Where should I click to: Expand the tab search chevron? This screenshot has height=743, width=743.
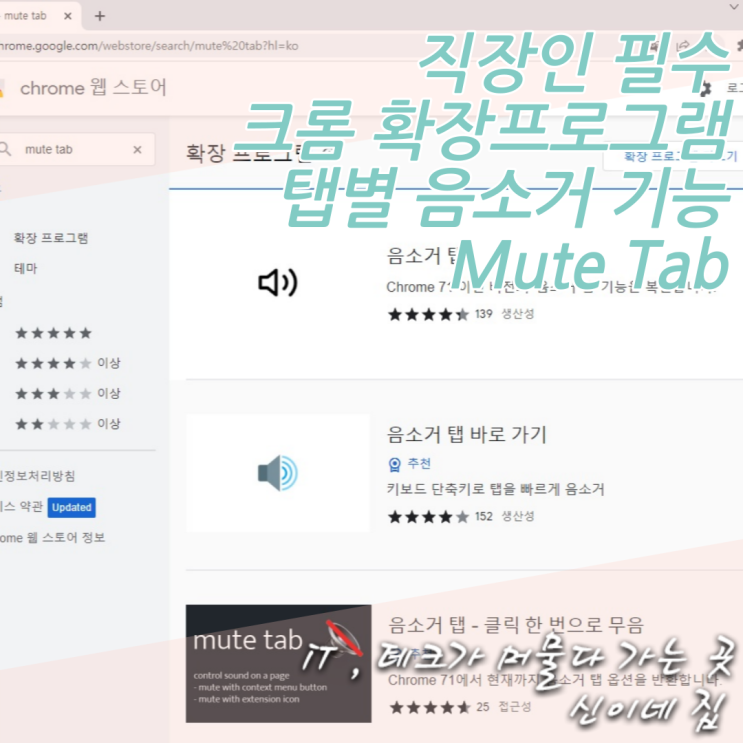[x=734, y=6]
